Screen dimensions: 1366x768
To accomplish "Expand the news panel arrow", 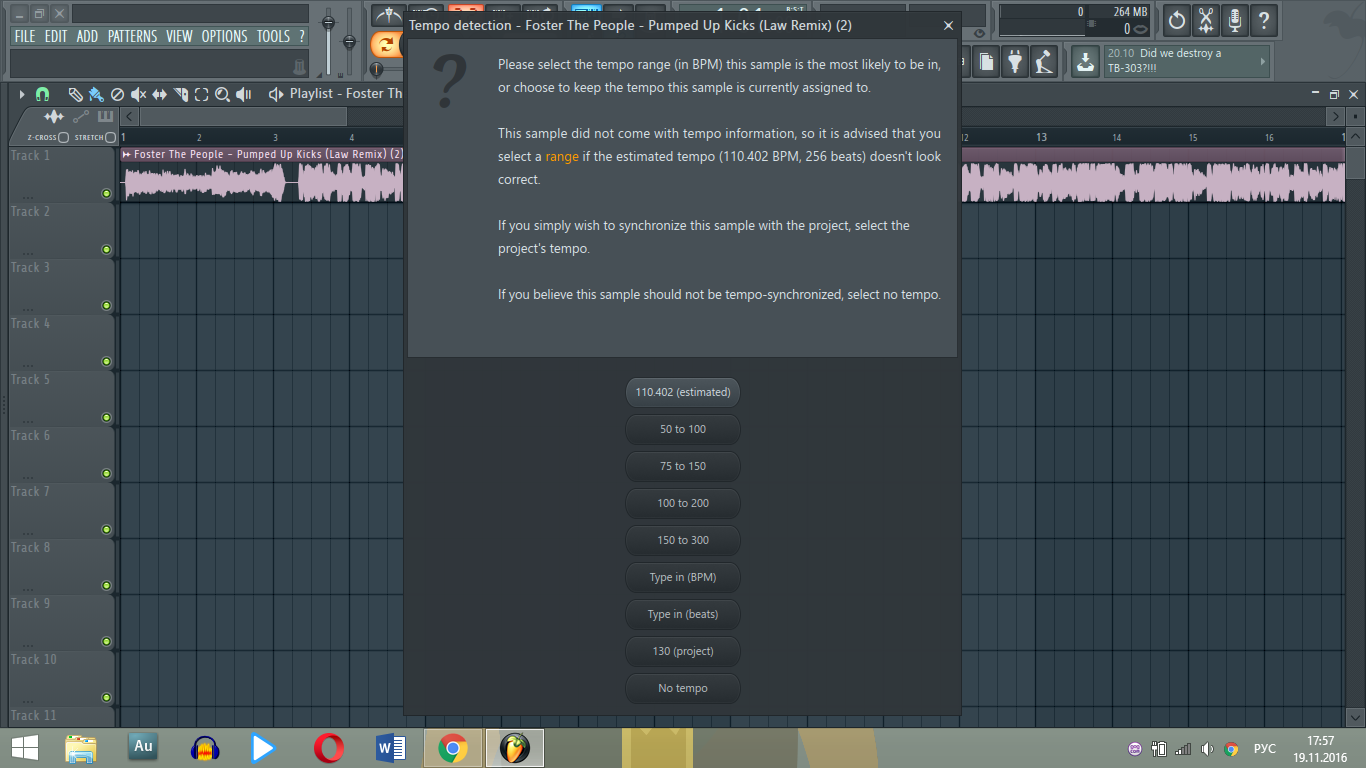I will (1263, 62).
